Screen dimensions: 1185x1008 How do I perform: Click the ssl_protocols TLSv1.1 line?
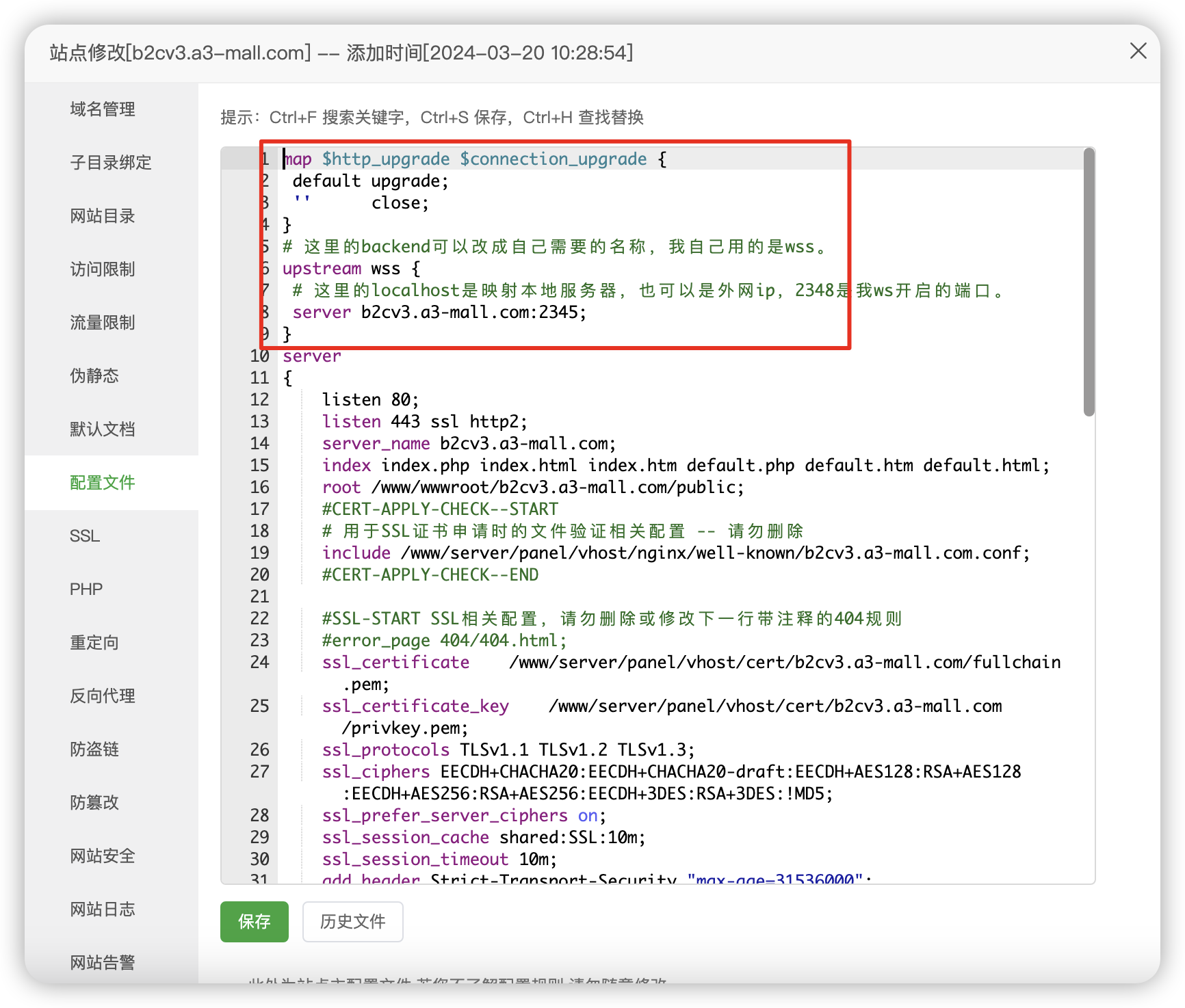(x=508, y=750)
